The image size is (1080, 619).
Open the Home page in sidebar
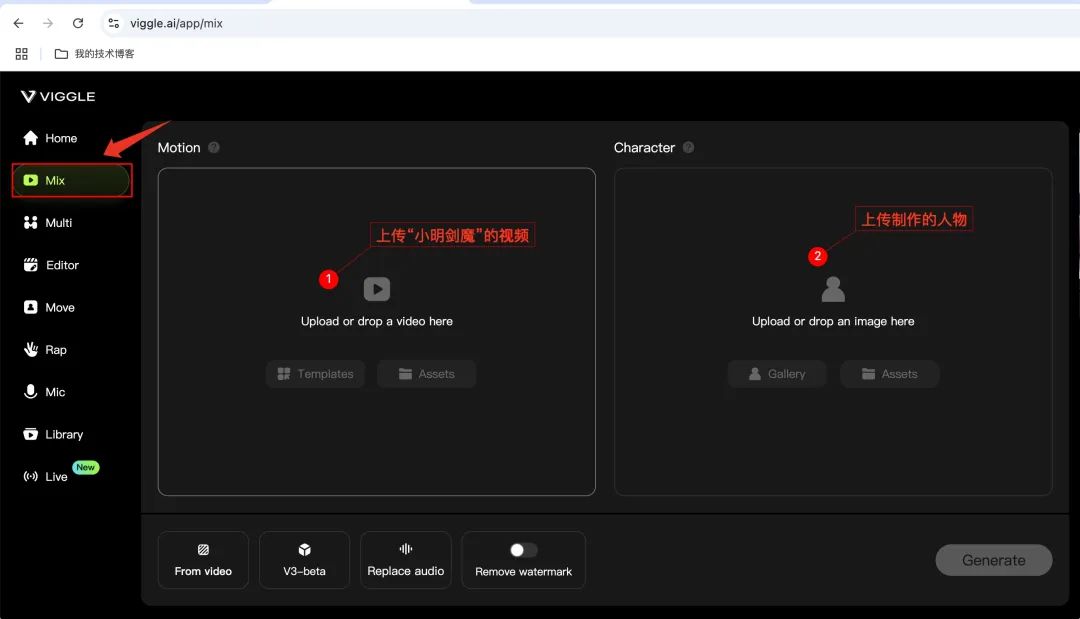[x=50, y=138]
